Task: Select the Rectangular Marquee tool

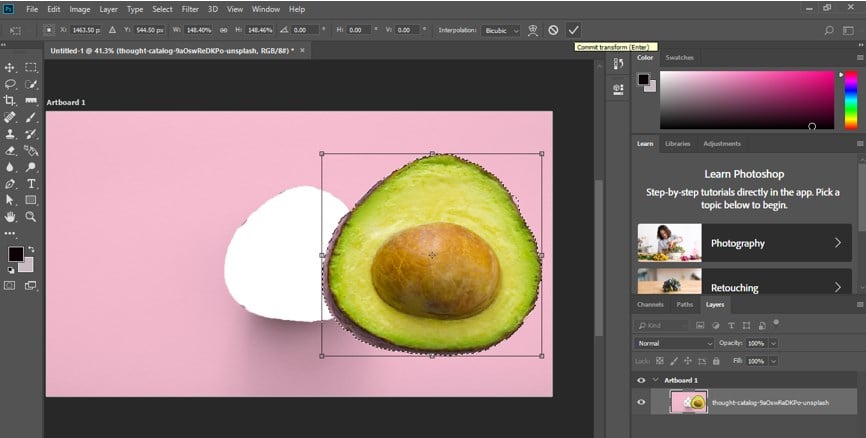Action: click(x=31, y=67)
